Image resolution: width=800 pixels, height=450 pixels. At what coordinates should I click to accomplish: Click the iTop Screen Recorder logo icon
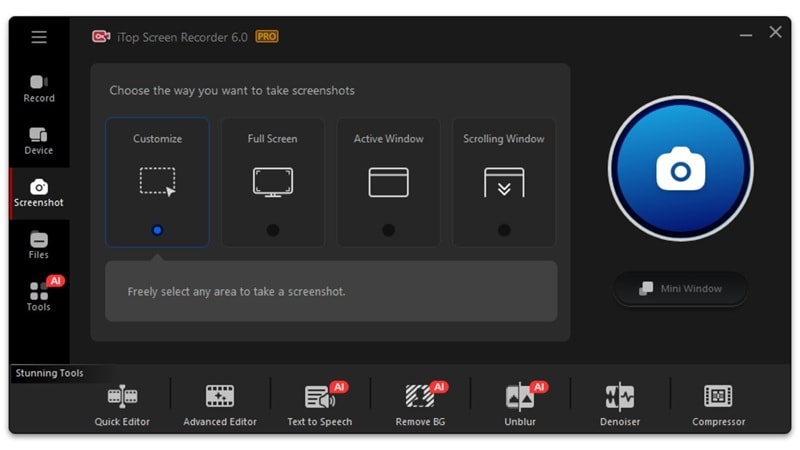101,36
